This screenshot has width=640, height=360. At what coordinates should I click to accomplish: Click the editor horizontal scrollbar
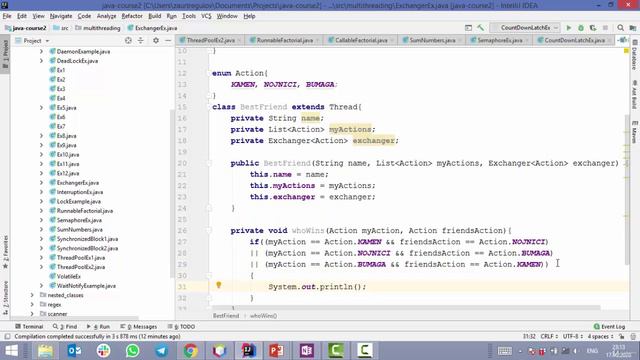[406, 307]
